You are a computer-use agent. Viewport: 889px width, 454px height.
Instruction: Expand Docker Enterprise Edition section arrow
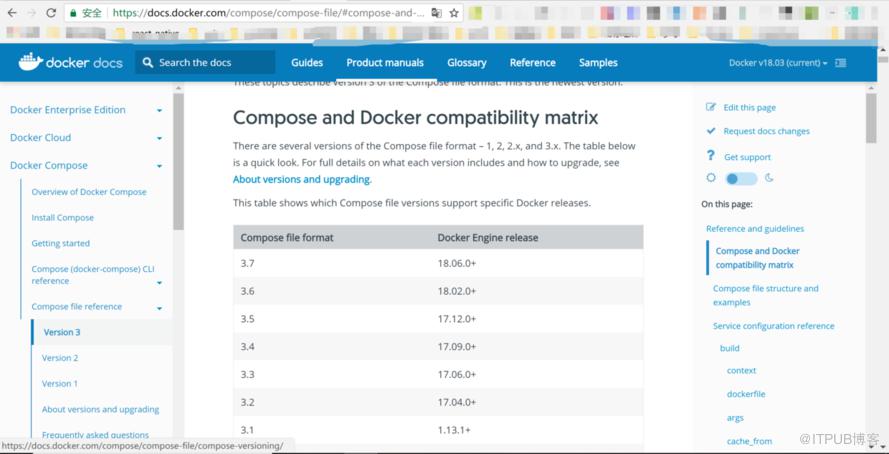[159, 111]
